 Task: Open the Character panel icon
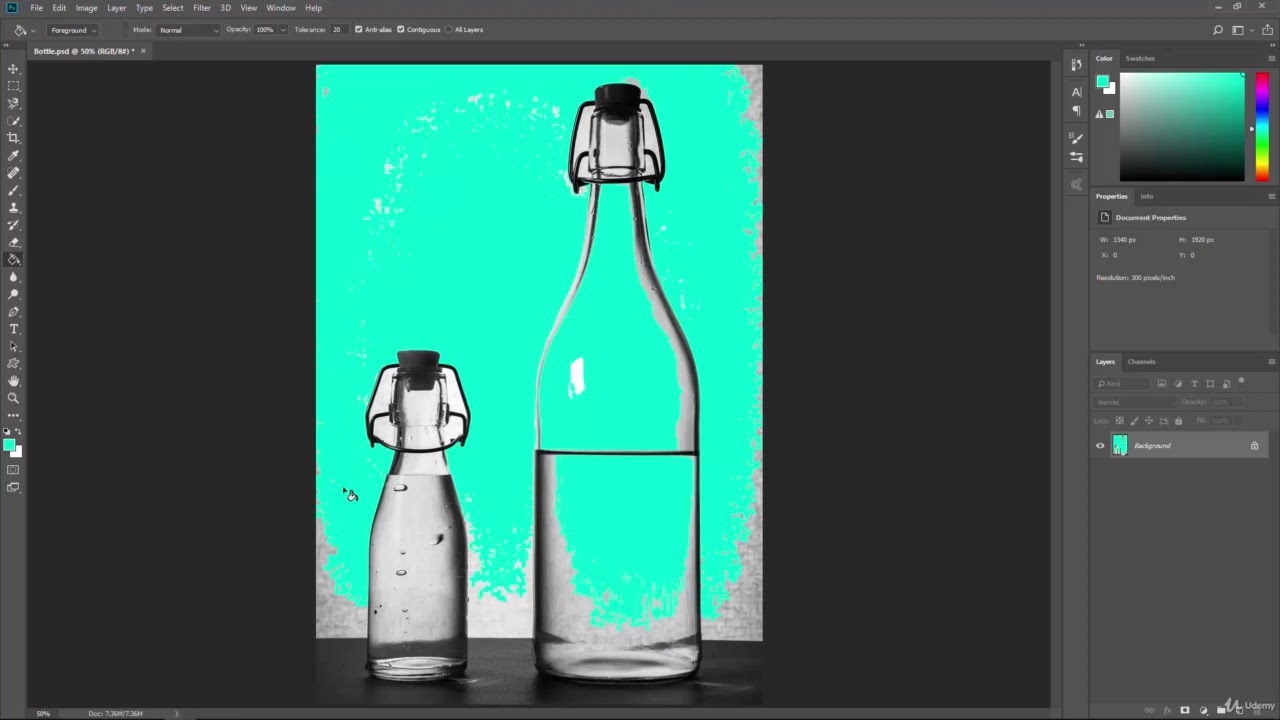(1076, 92)
